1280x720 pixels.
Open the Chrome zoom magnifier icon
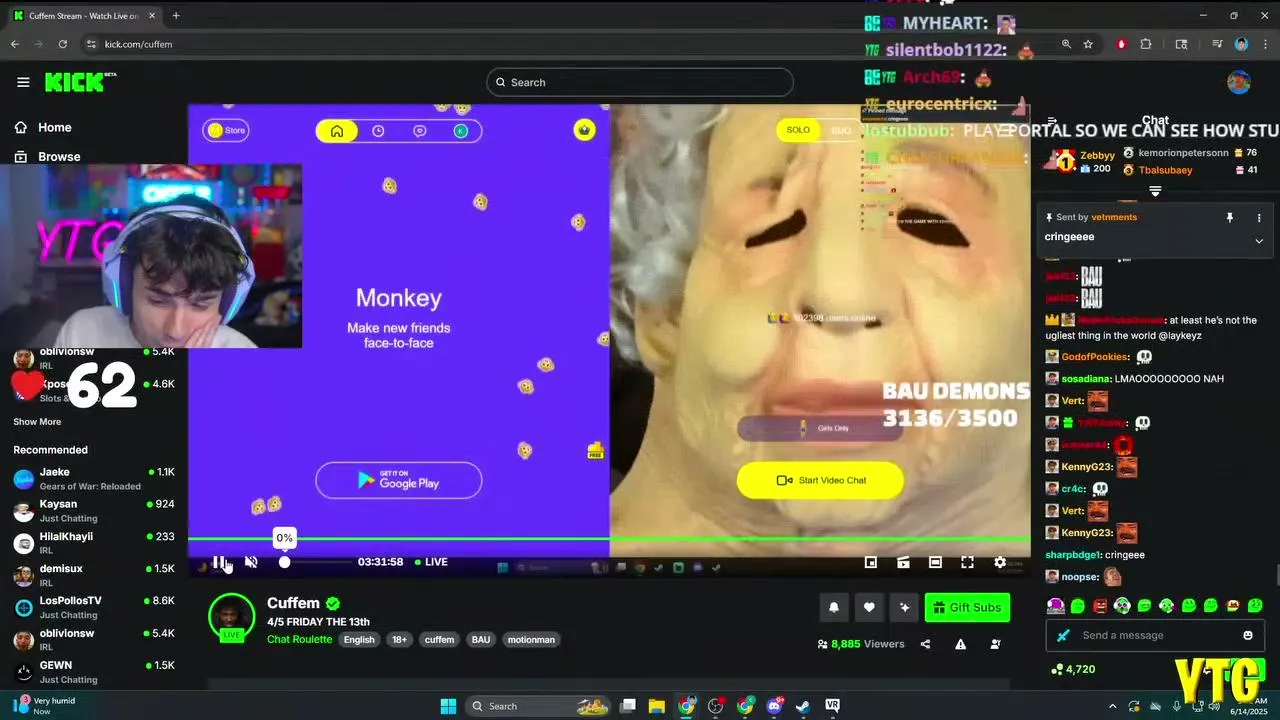pos(1066,44)
